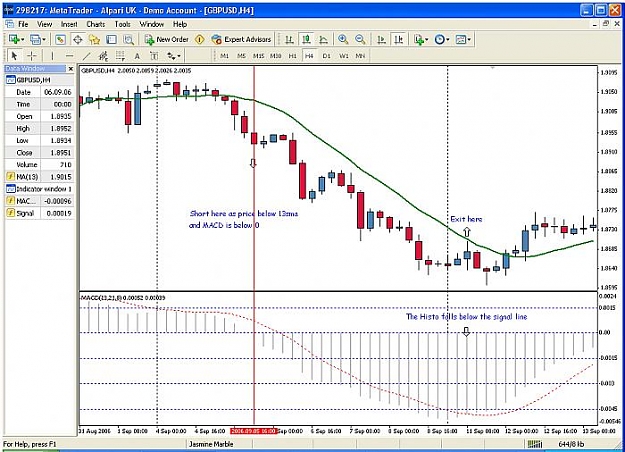Select the H1 timeframe
Image resolution: width=625 pixels, height=452 pixels.
click(x=293, y=56)
